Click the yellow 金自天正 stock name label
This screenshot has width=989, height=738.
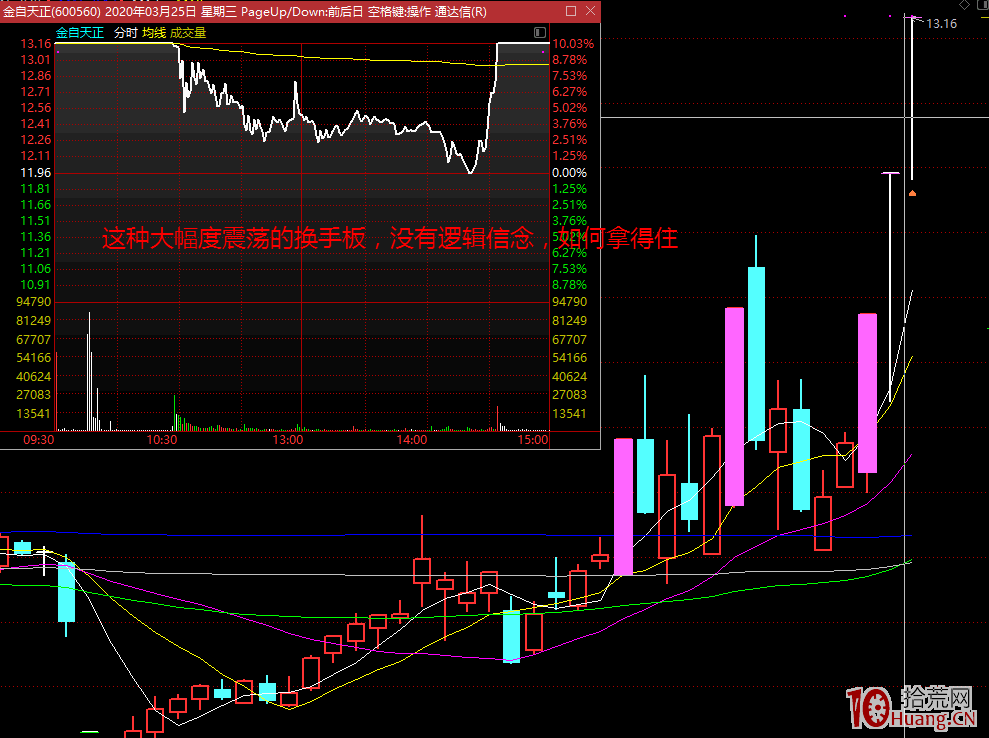[80, 31]
